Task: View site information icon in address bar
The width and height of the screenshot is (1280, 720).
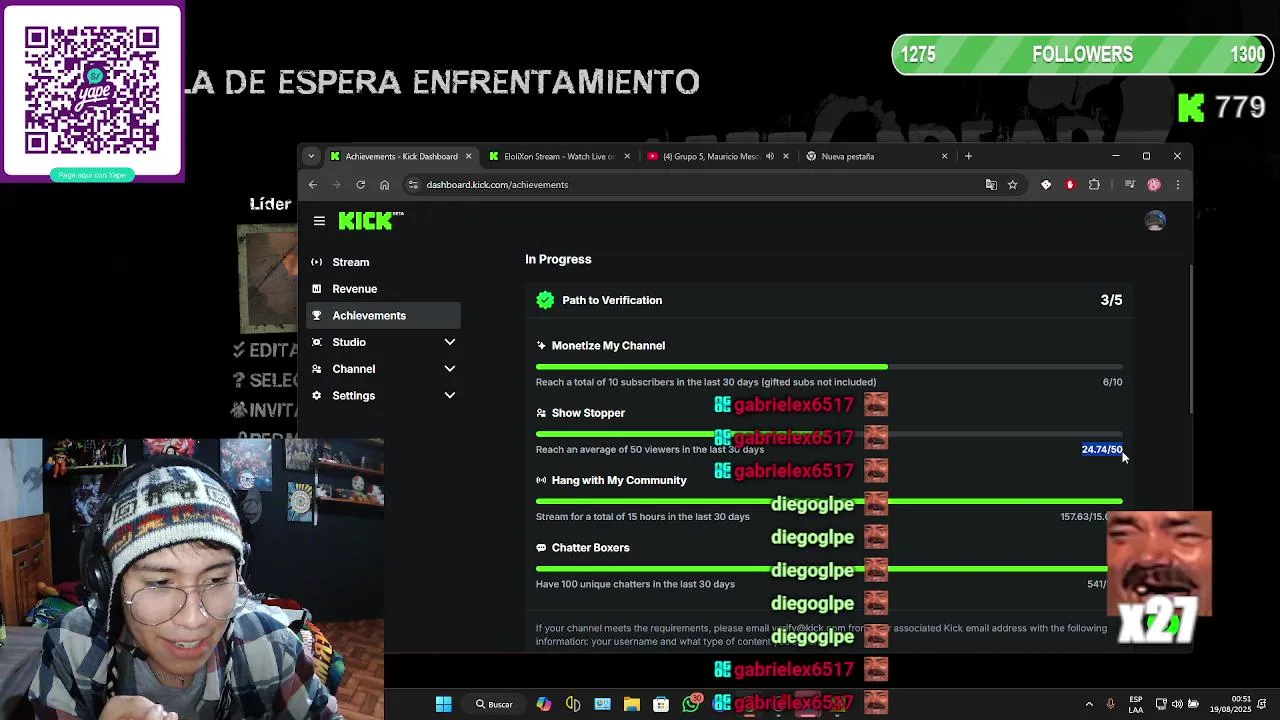Action: click(x=413, y=184)
